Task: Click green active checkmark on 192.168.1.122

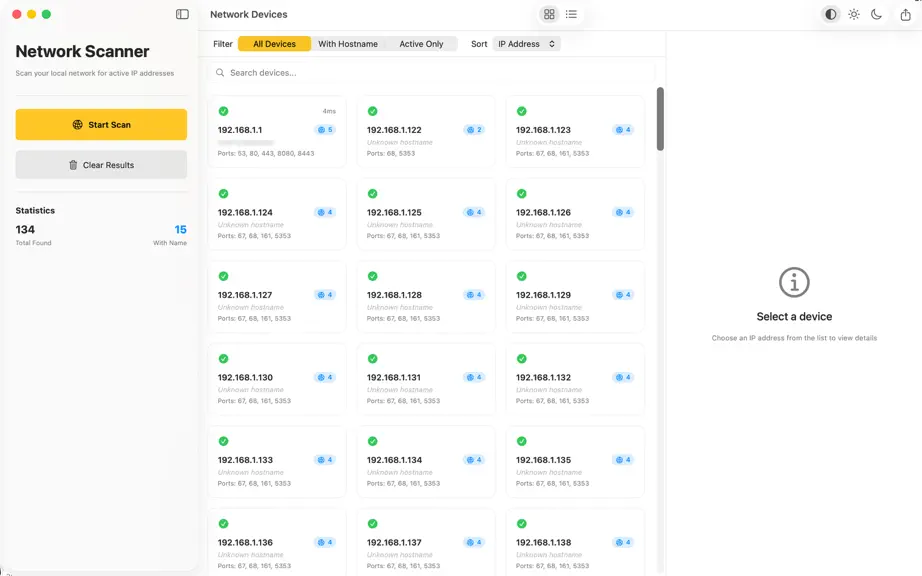Action: pyautogui.click(x=372, y=111)
